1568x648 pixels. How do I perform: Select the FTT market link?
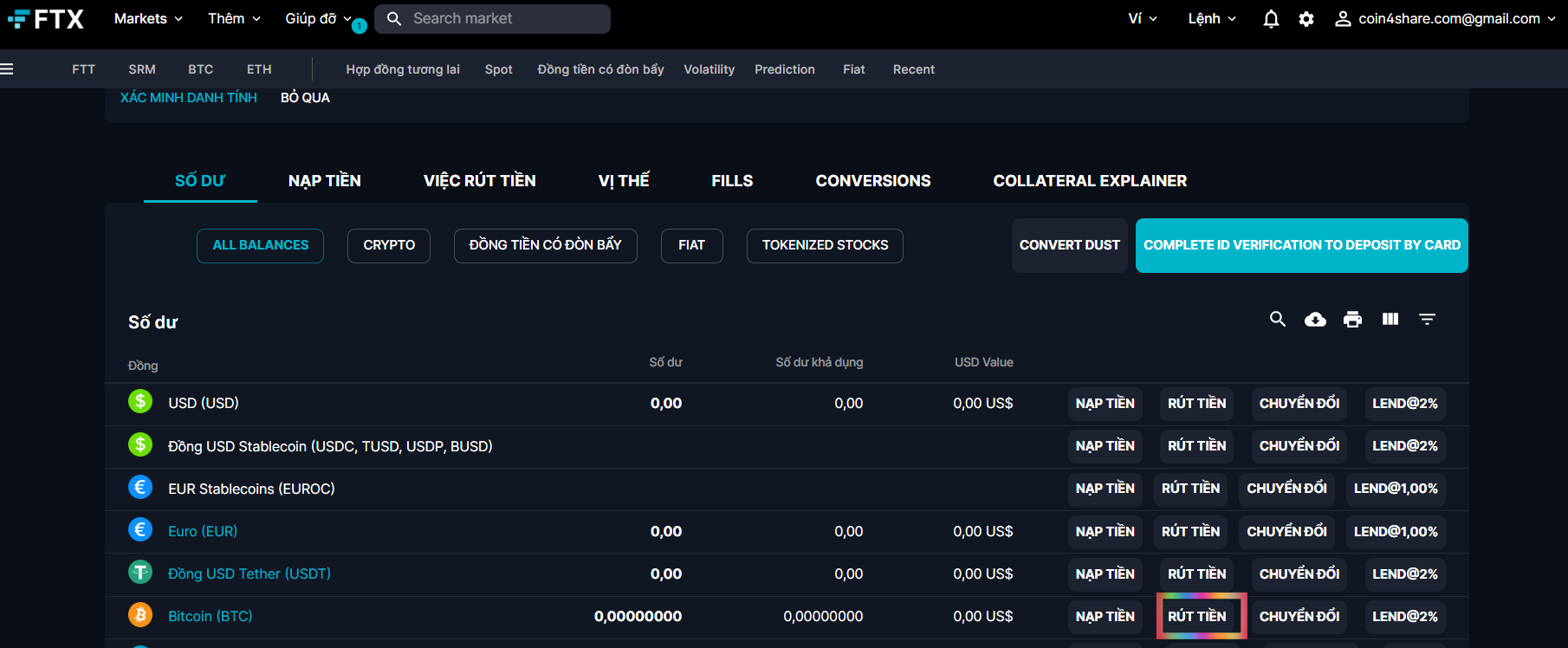(84, 69)
